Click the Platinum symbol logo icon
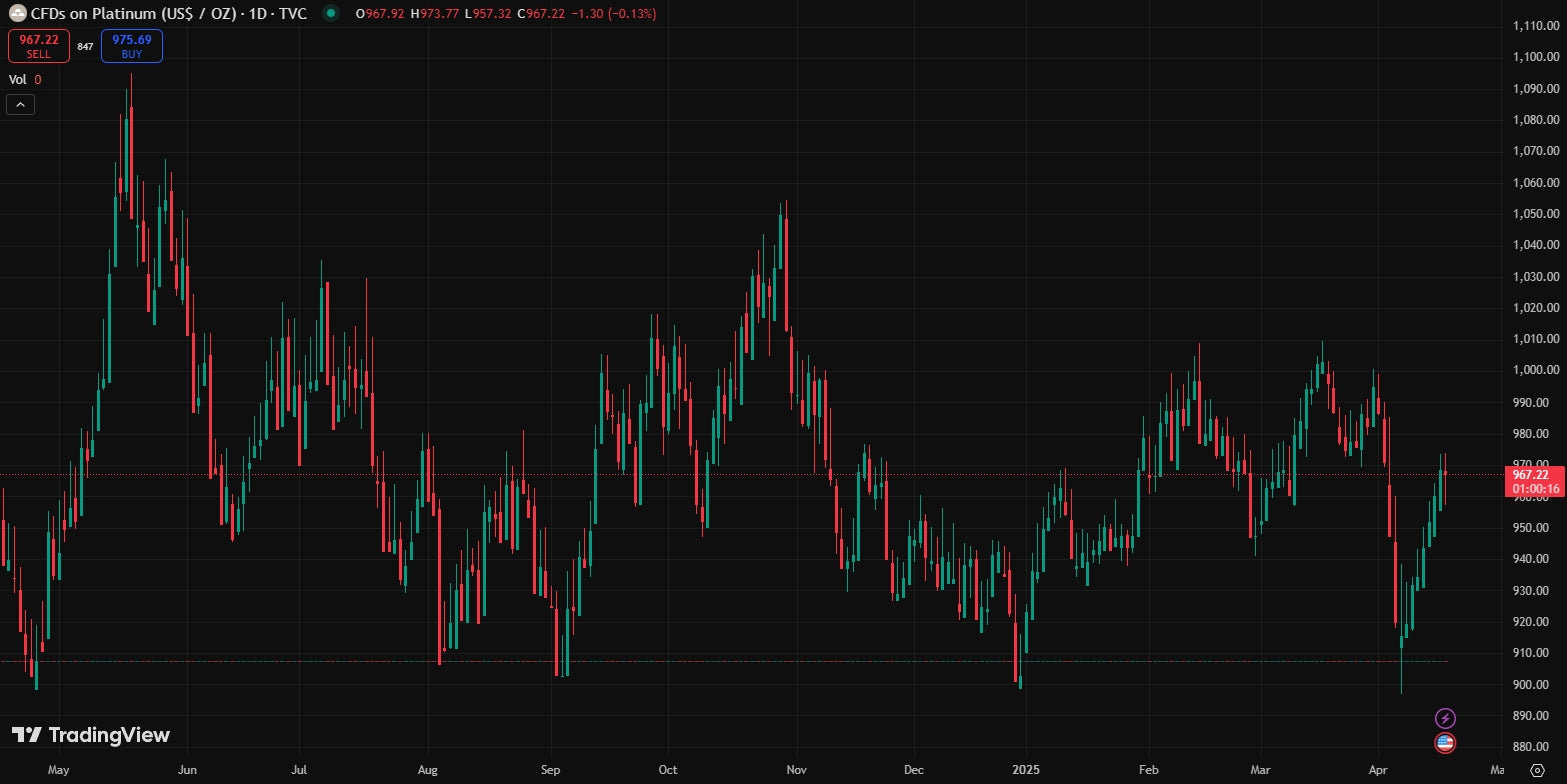The image size is (1567, 784). click(x=17, y=14)
